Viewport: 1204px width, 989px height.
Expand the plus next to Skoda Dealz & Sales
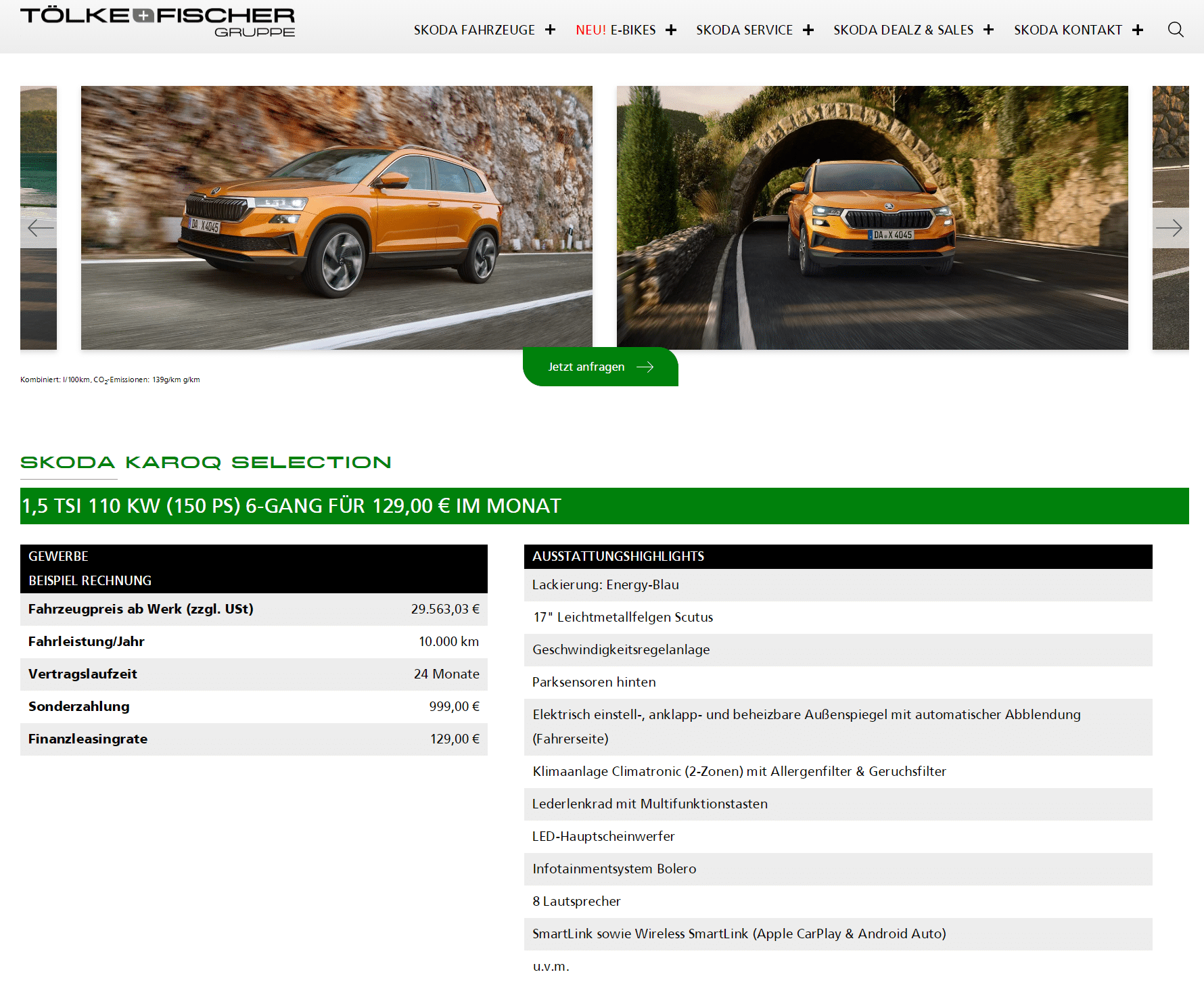click(989, 30)
